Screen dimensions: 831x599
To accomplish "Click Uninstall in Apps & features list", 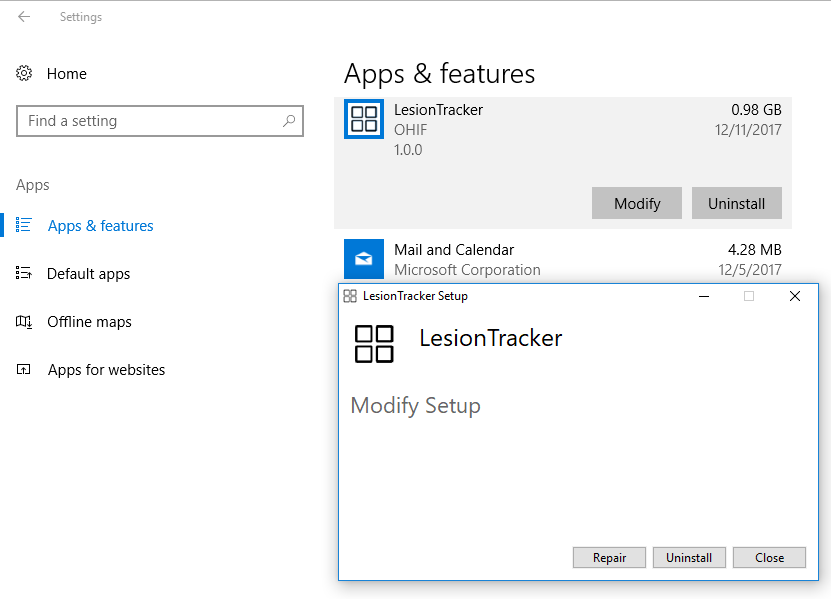I will (x=736, y=203).
